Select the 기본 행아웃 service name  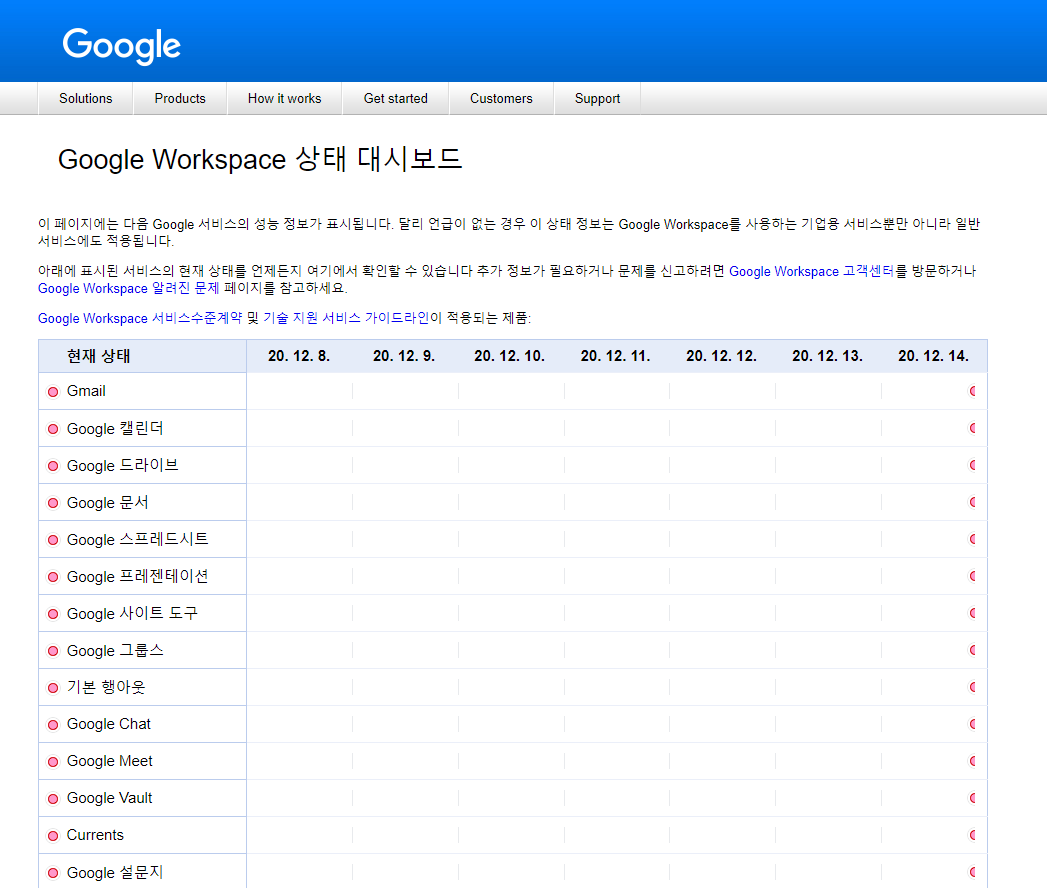click(106, 687)
